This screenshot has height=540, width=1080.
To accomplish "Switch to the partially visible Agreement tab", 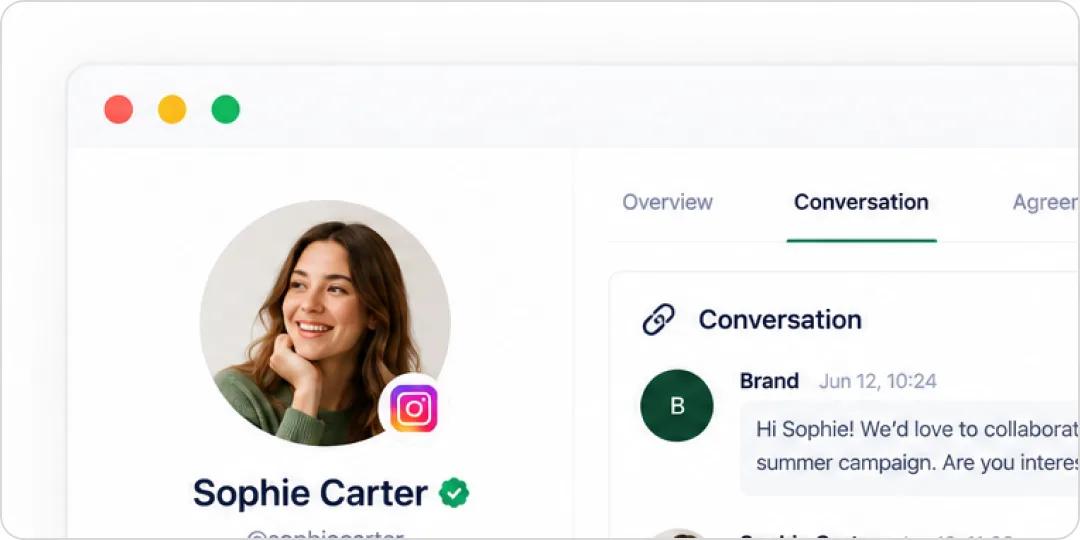I will 1046,202.
